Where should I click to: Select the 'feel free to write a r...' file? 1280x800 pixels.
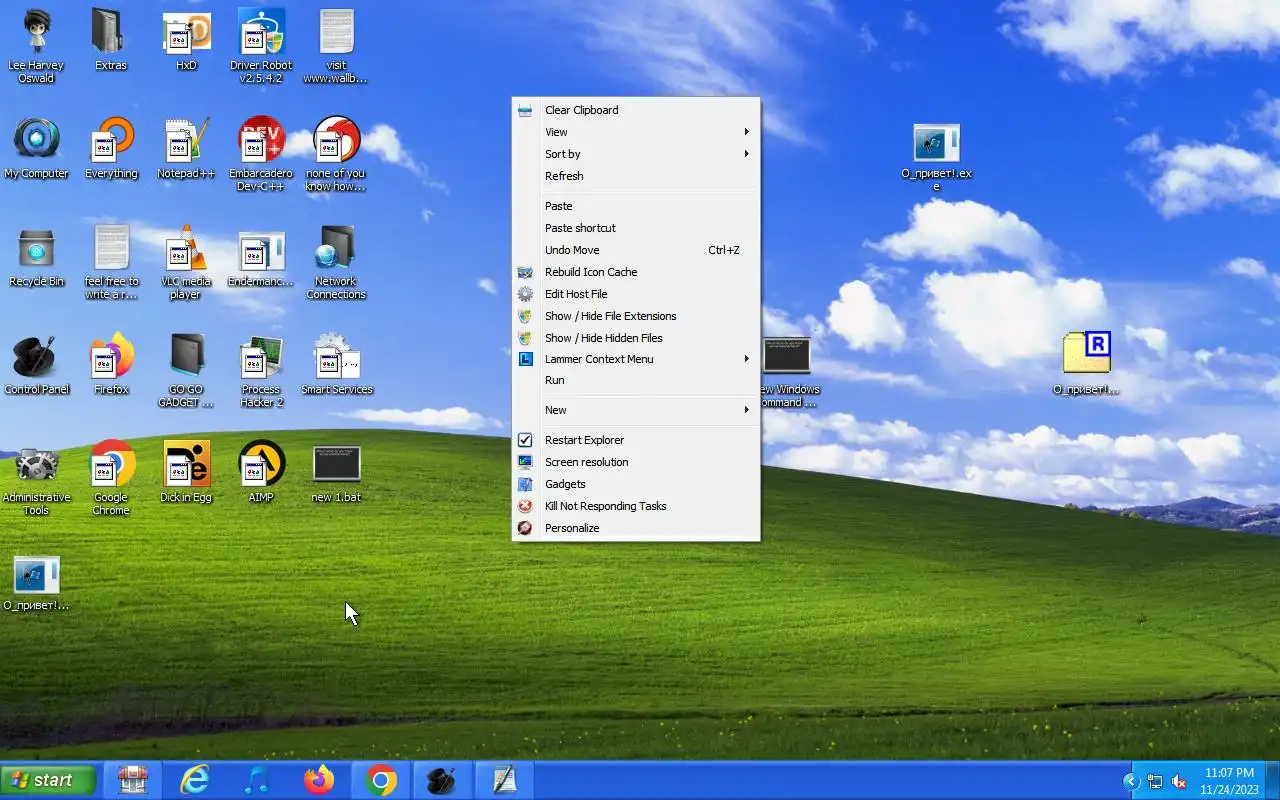point(111,261)
